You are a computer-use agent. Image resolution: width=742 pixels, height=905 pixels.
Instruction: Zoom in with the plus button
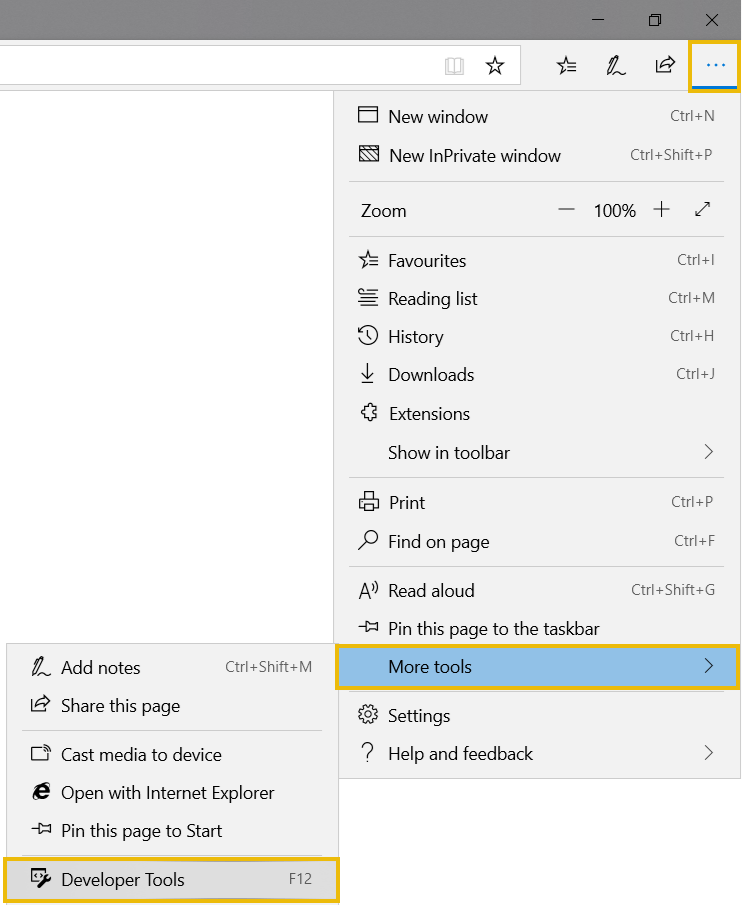coord(661,210)
